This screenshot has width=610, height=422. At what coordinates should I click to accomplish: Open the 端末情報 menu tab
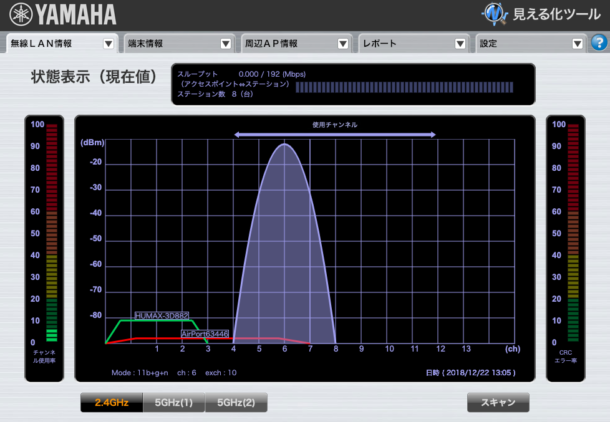[x=179, y=44]
